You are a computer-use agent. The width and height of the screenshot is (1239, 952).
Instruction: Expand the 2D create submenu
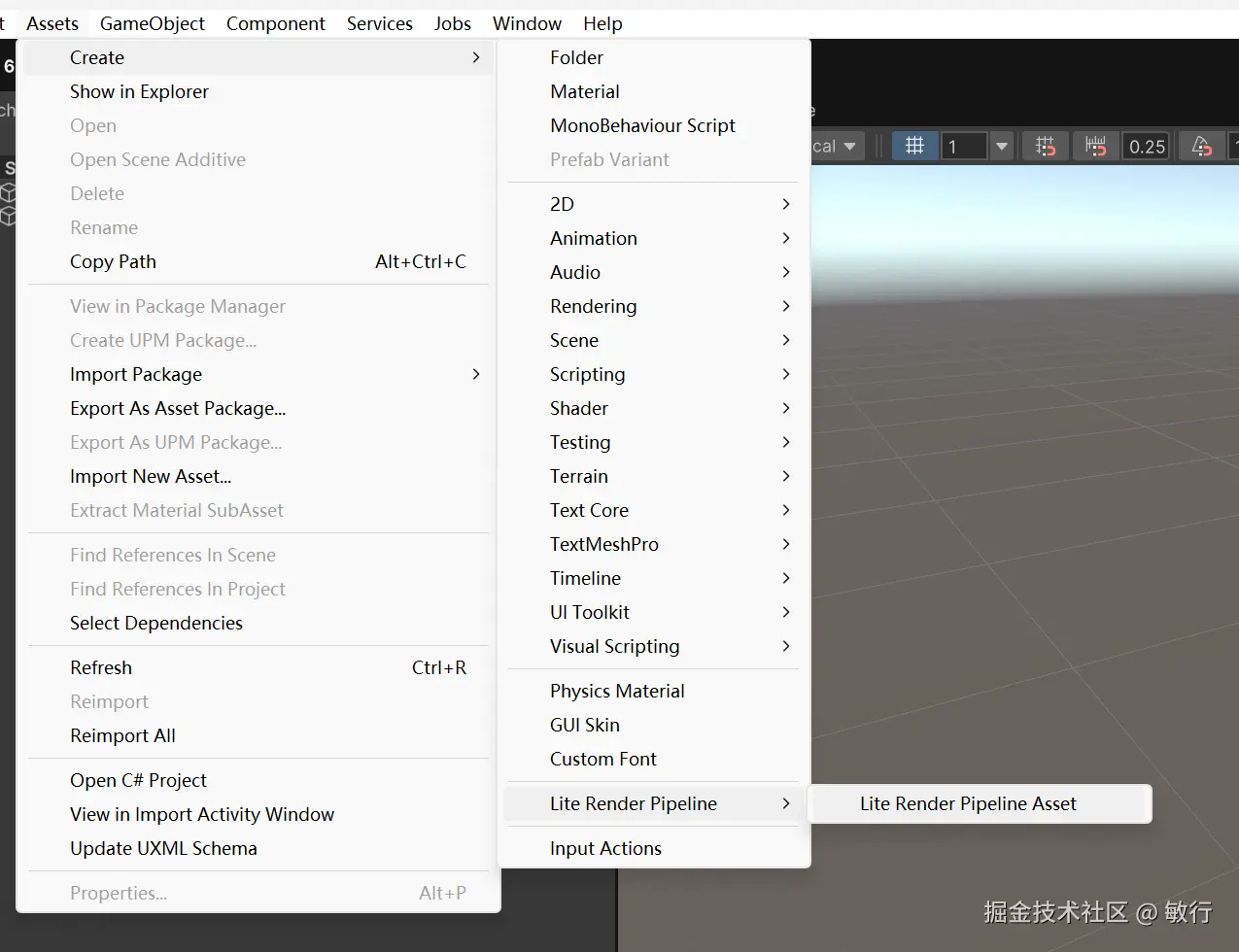tap(654, 204)
